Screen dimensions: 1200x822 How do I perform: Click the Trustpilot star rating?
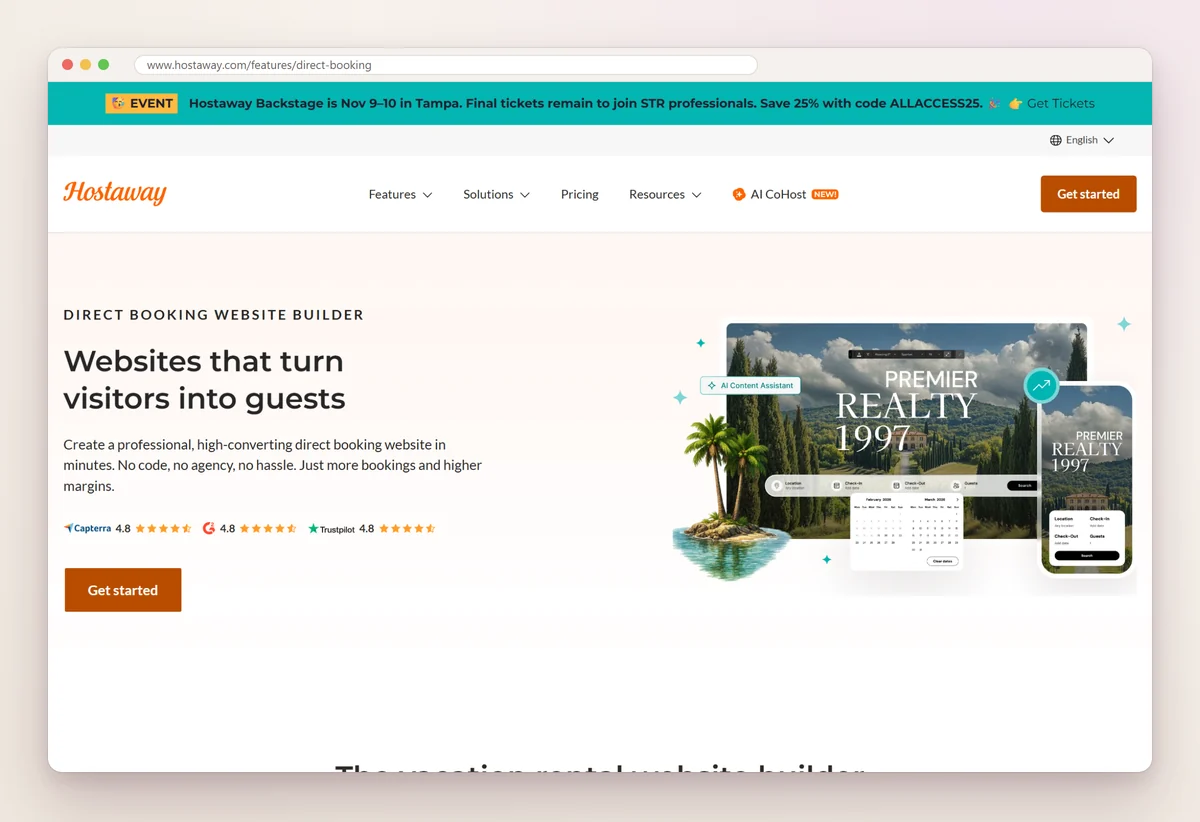(407, 528)
